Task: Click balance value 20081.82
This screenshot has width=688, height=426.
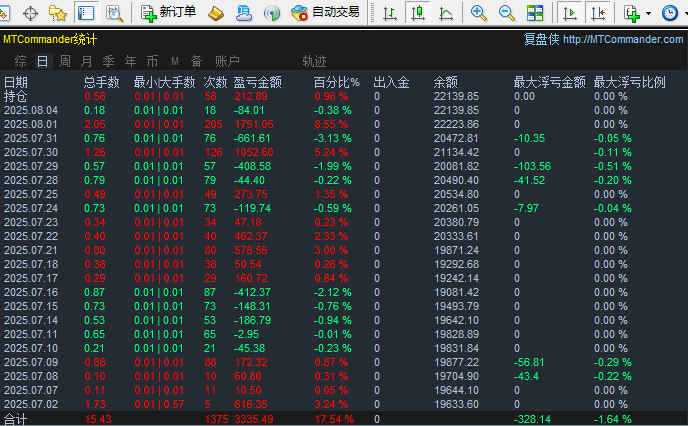Action: pos(456,166)
